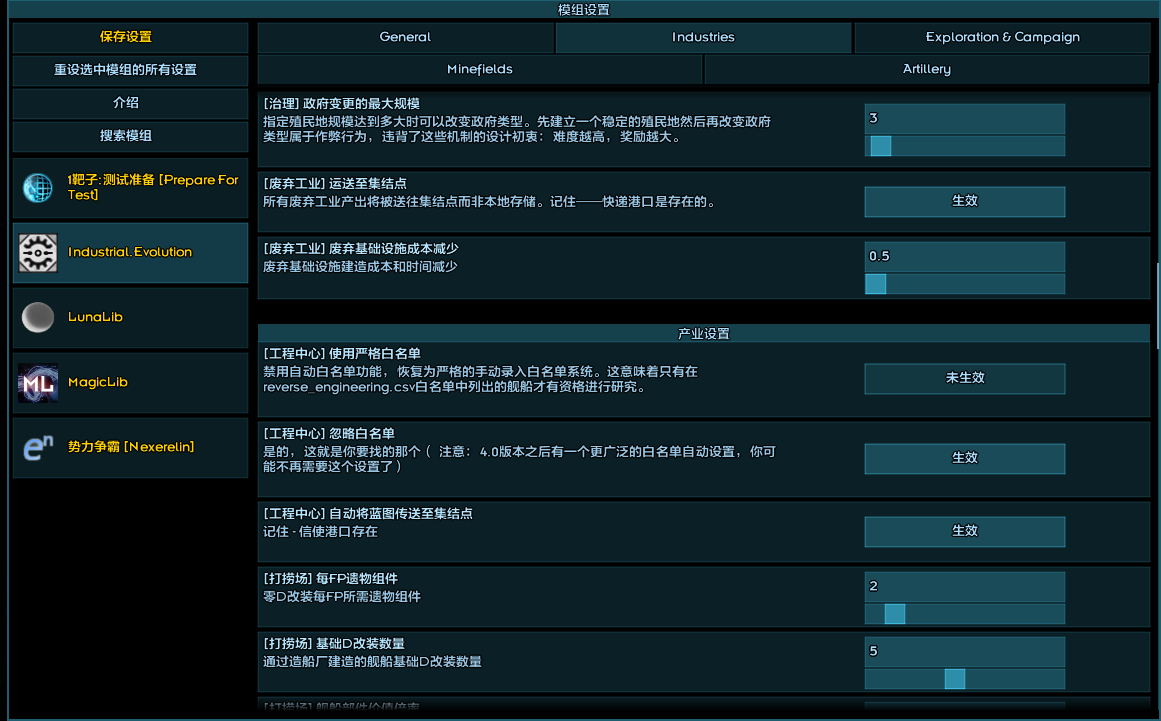
Task: Switch to the General tab
Action: click(x=405, y=37)
